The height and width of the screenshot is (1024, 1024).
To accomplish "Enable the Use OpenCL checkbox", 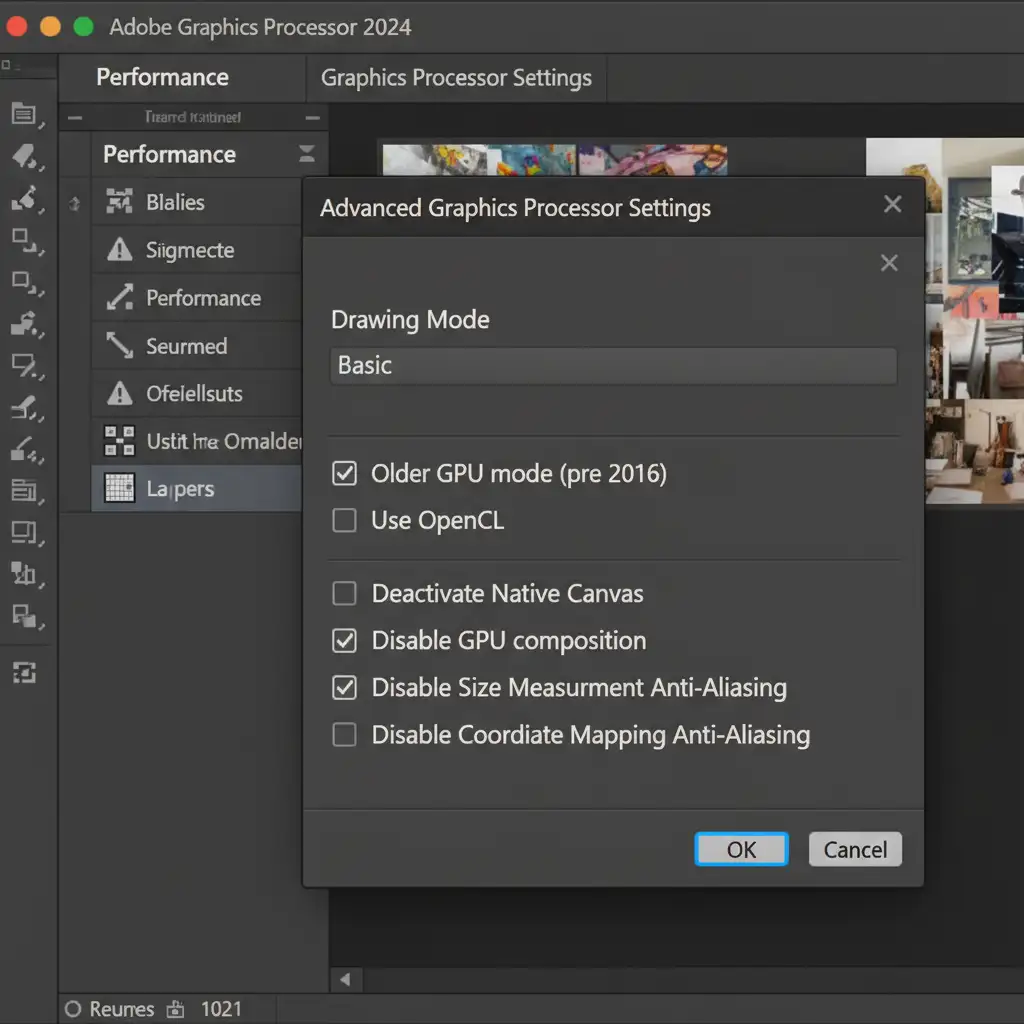I will click(344, 520).
